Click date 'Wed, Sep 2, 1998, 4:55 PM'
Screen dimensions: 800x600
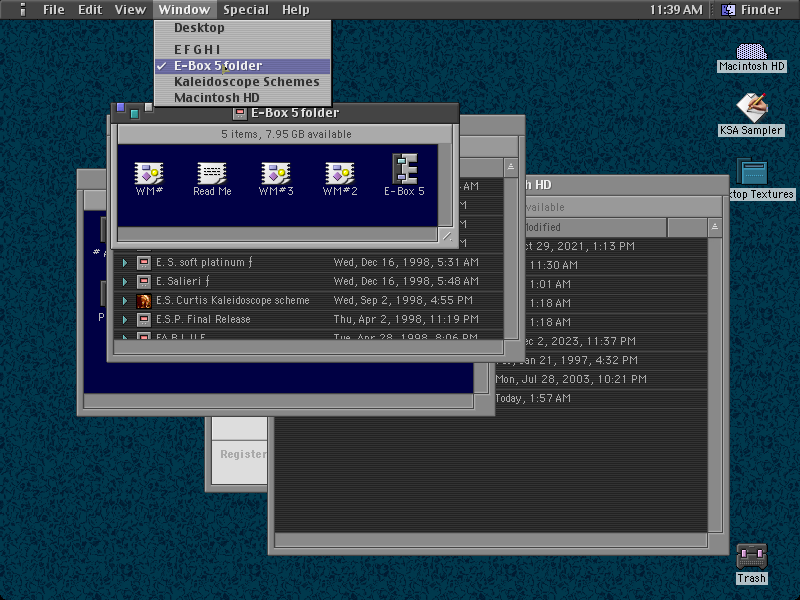pyautogui.click(x=403, y=301)
